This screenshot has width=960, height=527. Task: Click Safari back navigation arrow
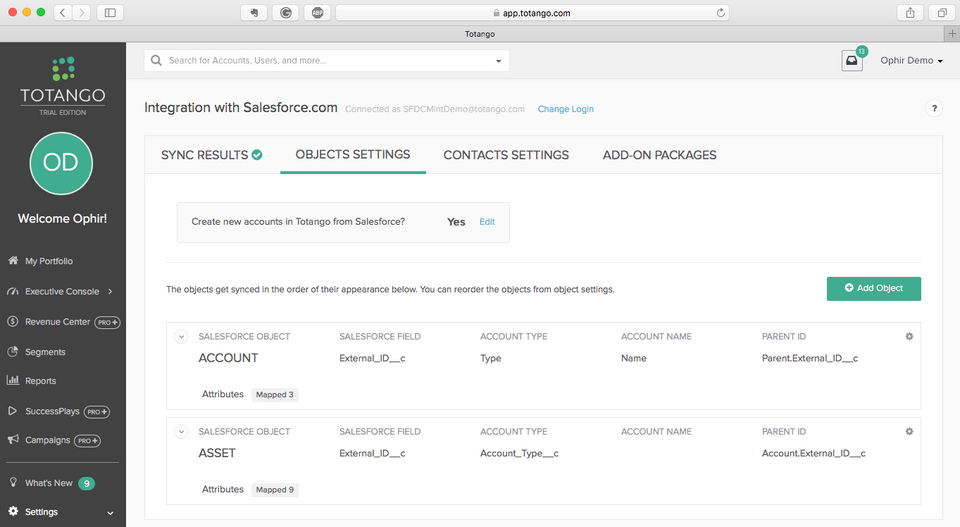pyautogui.click(x=62, y=12)
